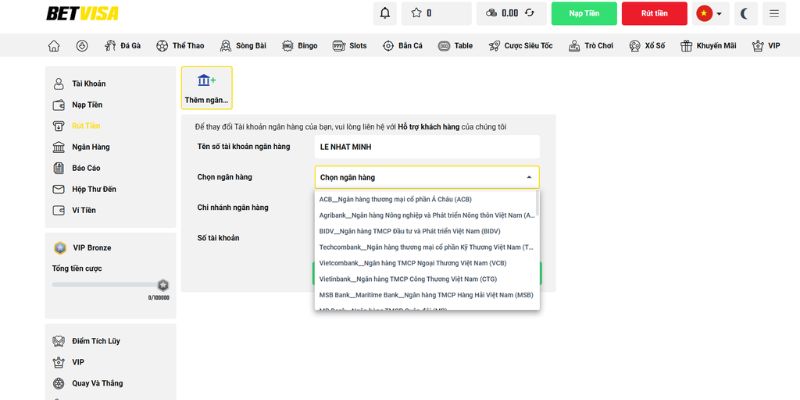This screenshot has height=400, width=800.
Task: Click the home icon in navigation bar
Action: click(54, 46)
